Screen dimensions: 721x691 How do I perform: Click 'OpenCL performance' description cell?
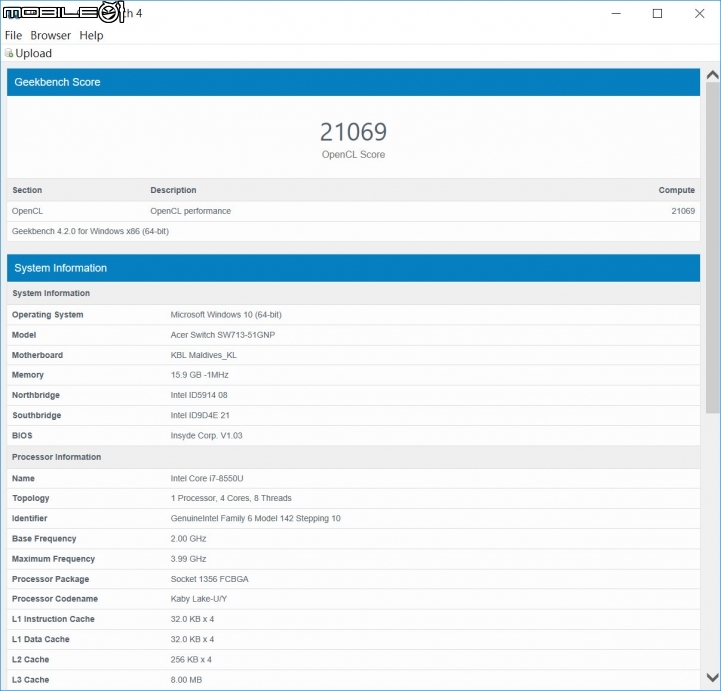(x=190, y=211)
